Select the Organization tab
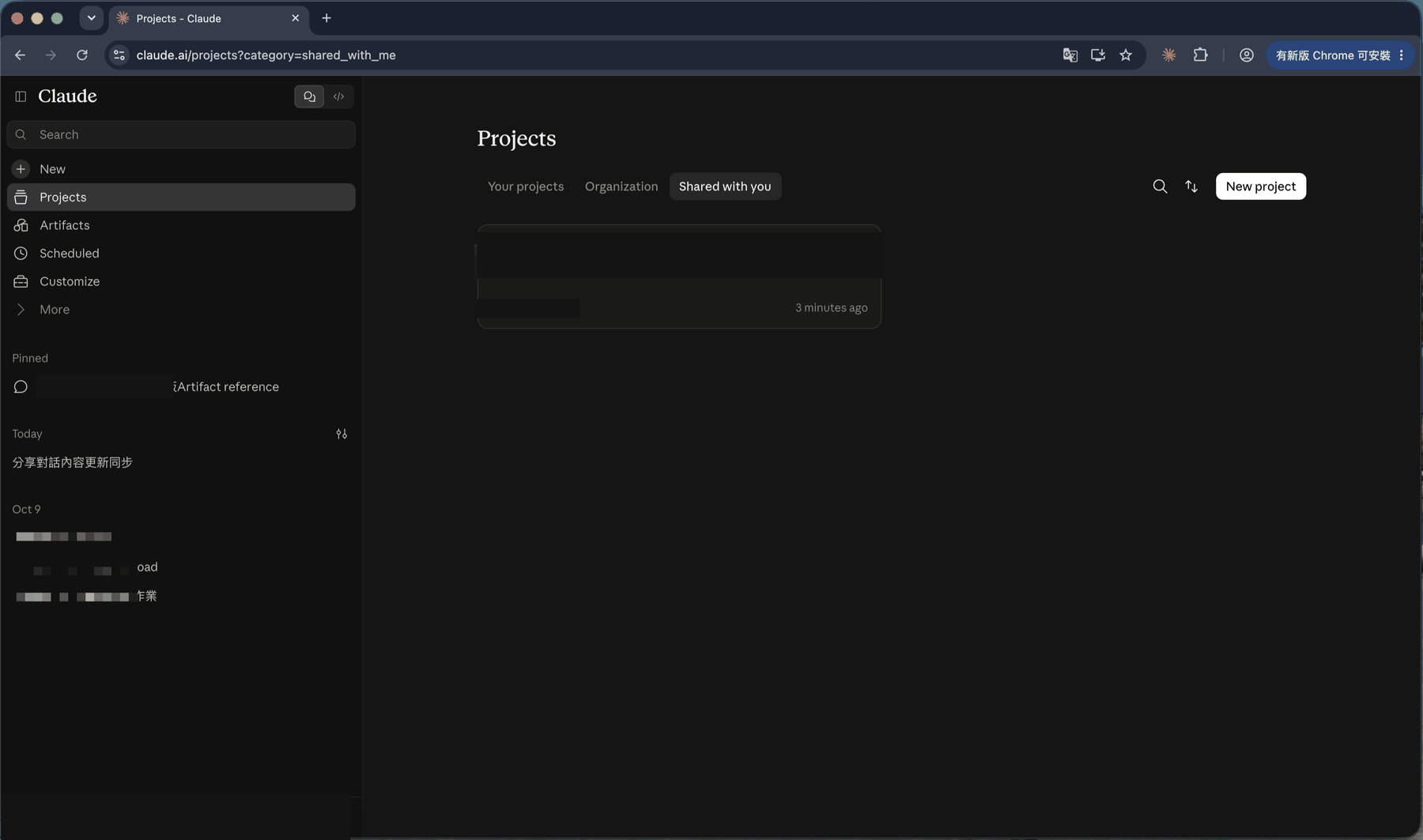The image size is (1423, 840). coord(621,186)
